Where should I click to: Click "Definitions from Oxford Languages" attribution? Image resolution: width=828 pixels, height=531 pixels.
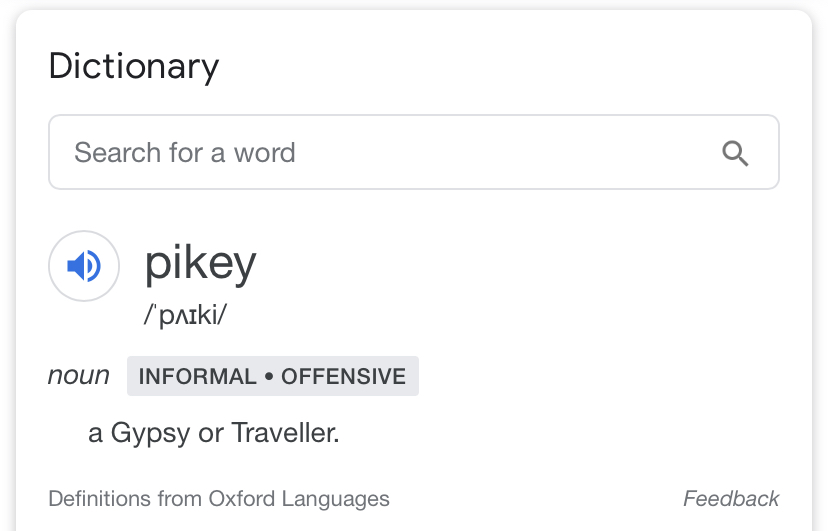tap(219, 499)
